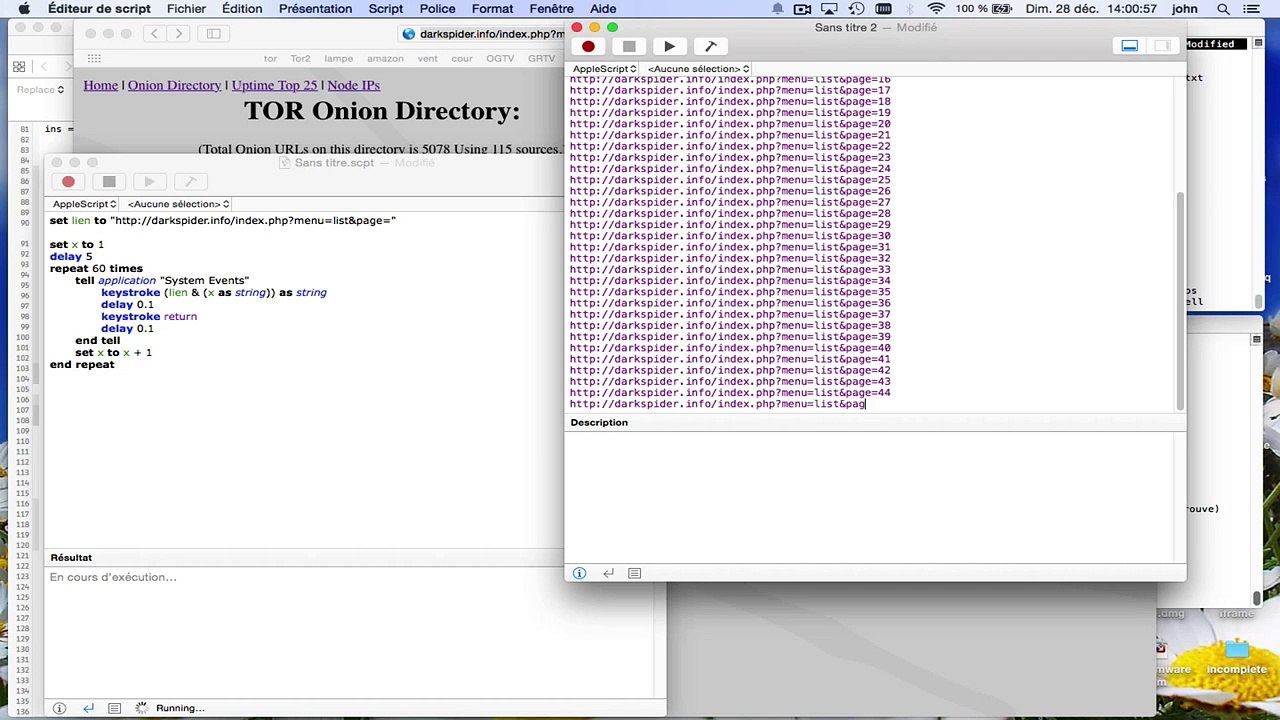Open the Présentation menu

coord(315,9)
